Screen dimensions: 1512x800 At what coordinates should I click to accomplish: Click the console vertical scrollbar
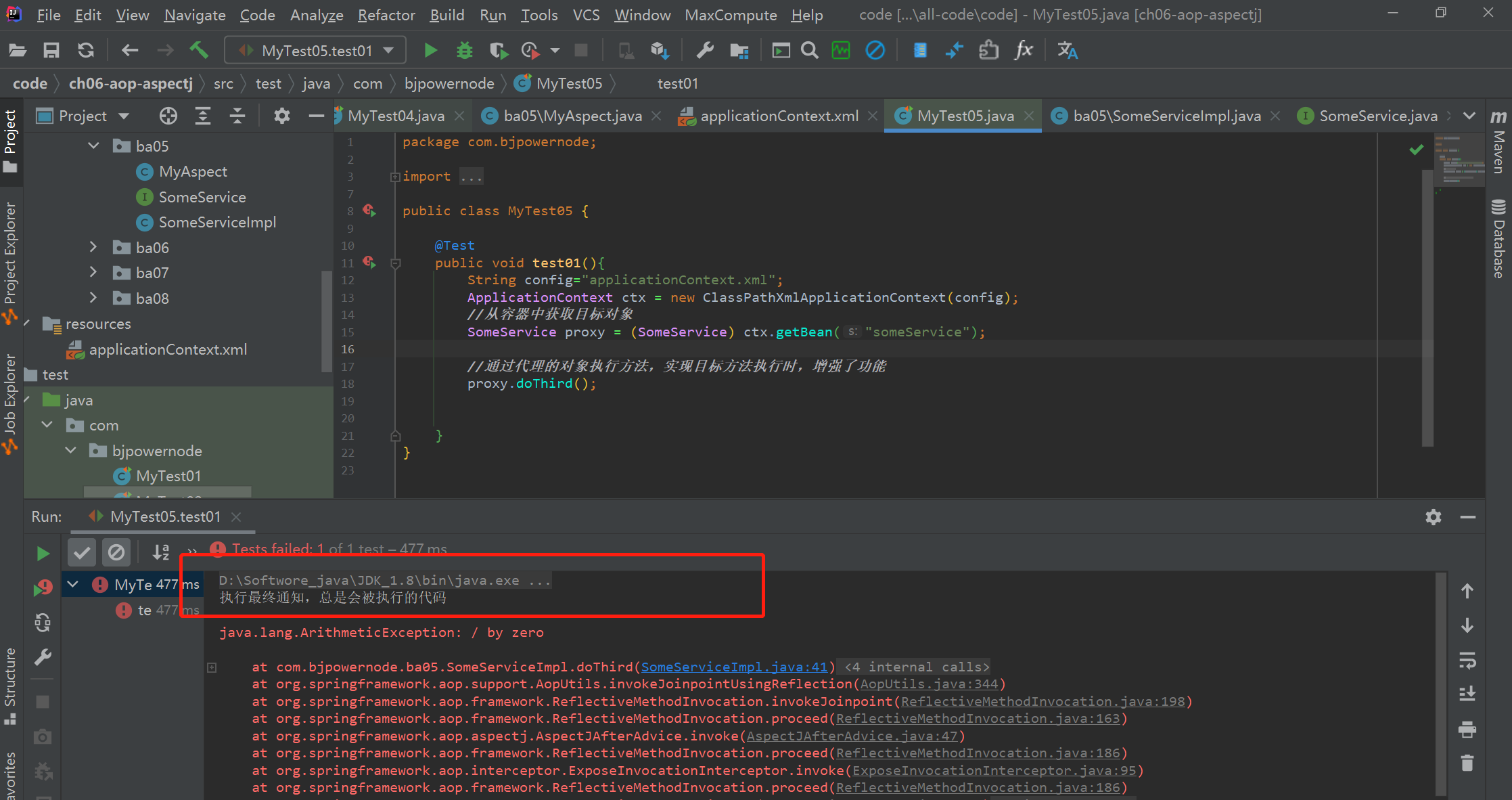1441,684
